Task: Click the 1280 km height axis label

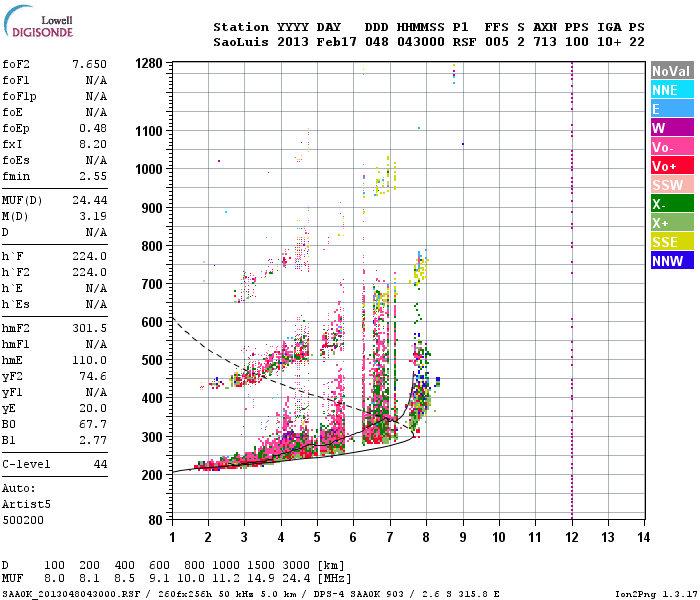Action: click(x=149, y=63)
